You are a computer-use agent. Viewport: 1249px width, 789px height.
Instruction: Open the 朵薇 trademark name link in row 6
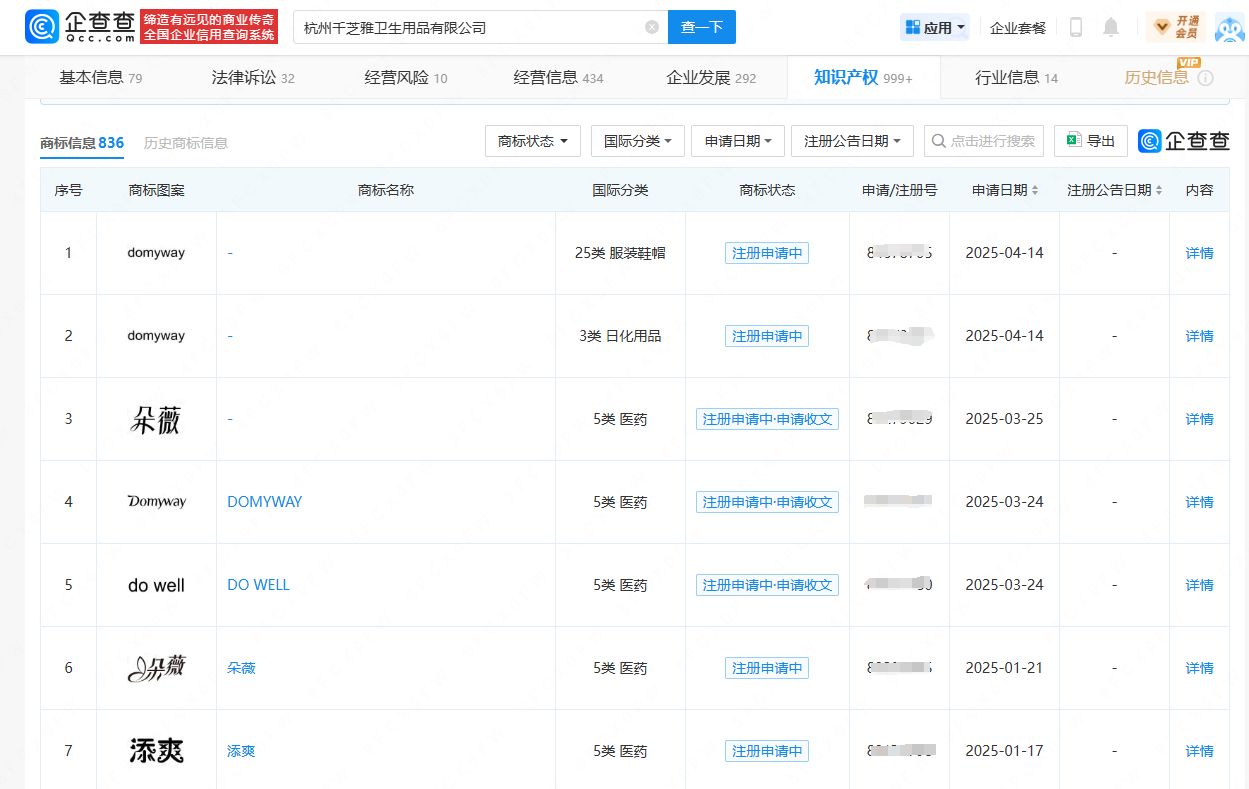241,668
